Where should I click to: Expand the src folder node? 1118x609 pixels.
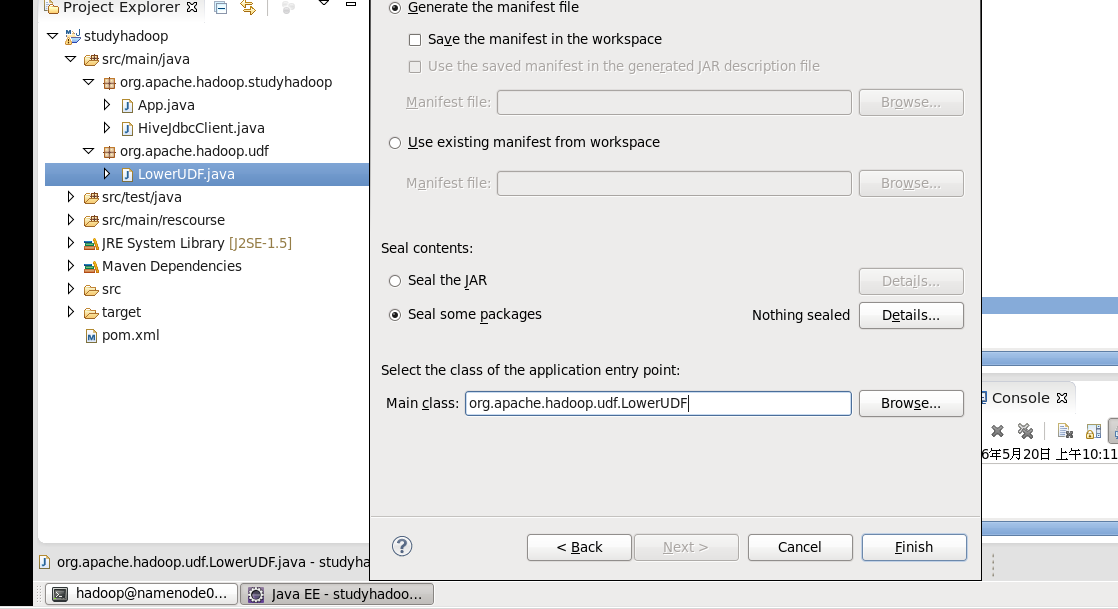click(x=71, y=288)
